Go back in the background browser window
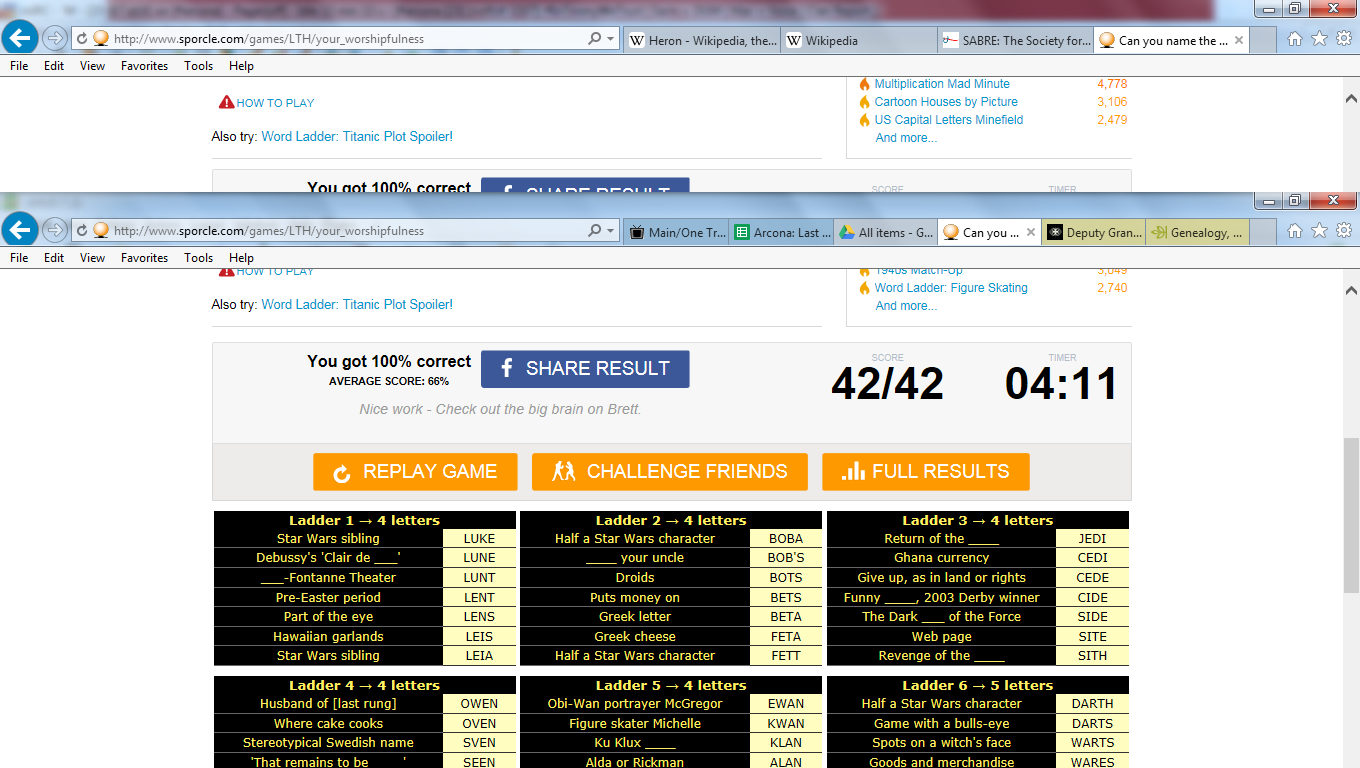Image resolution: width=1360 pixels, height=768 pixels. (x=20, y=38)
